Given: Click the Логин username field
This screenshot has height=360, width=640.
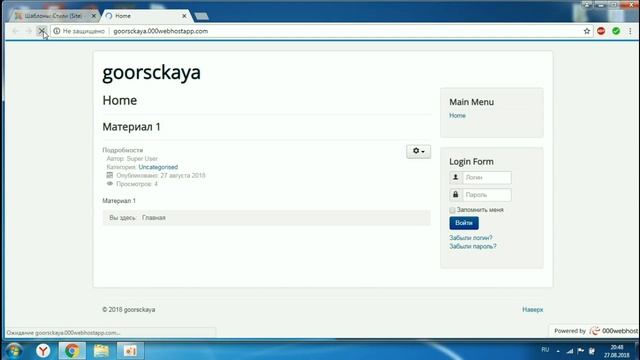Looking at the screenshot, I should tap(487, 178).
